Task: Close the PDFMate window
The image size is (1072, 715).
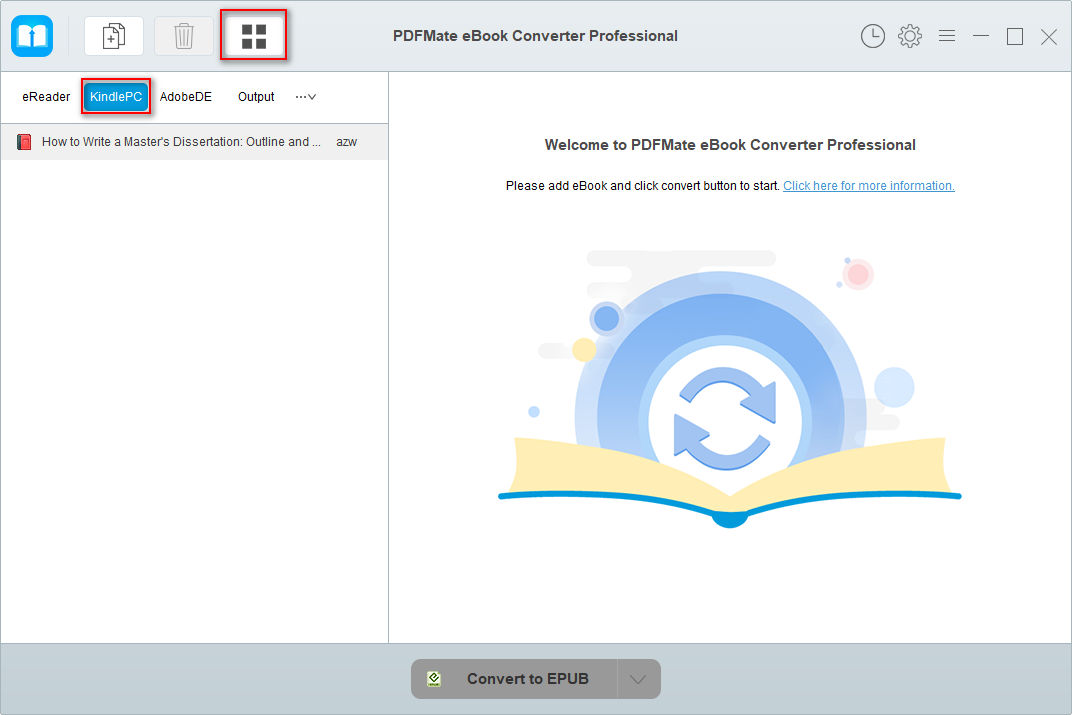Action: click(1049, 36)
